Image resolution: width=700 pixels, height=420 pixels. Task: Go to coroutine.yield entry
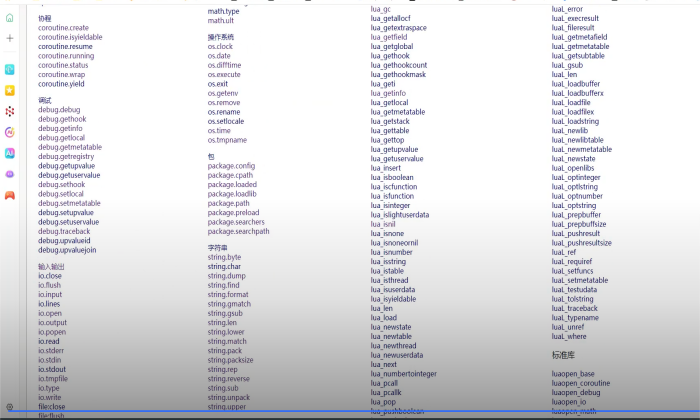pyautogui.click(x=61, y=84)
